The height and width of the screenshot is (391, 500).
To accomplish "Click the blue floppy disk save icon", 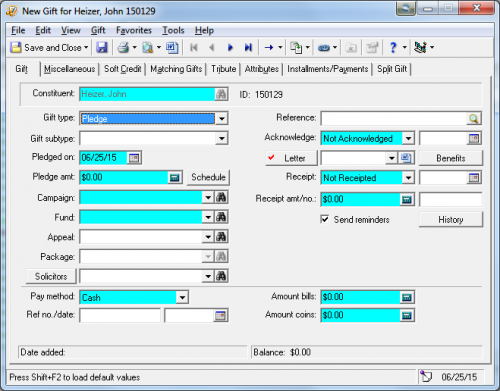I will (102, 48).
